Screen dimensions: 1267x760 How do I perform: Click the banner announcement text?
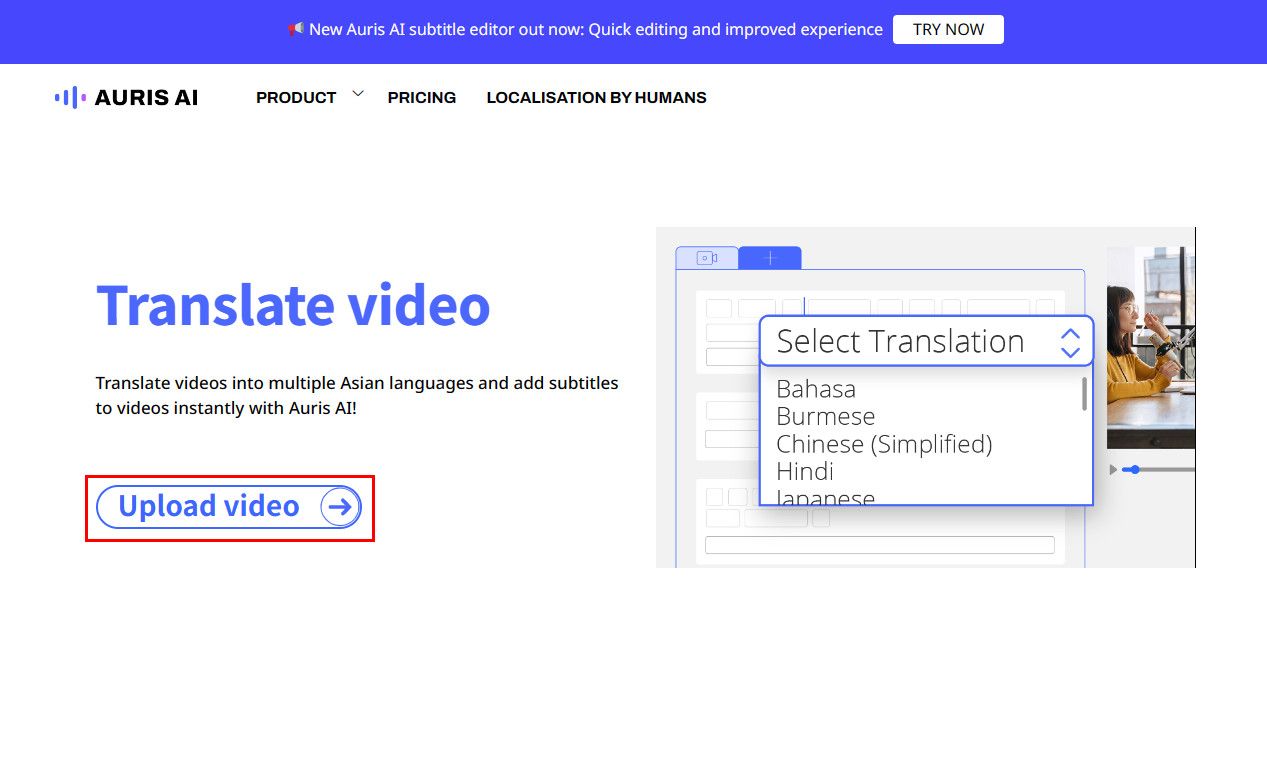596,30
